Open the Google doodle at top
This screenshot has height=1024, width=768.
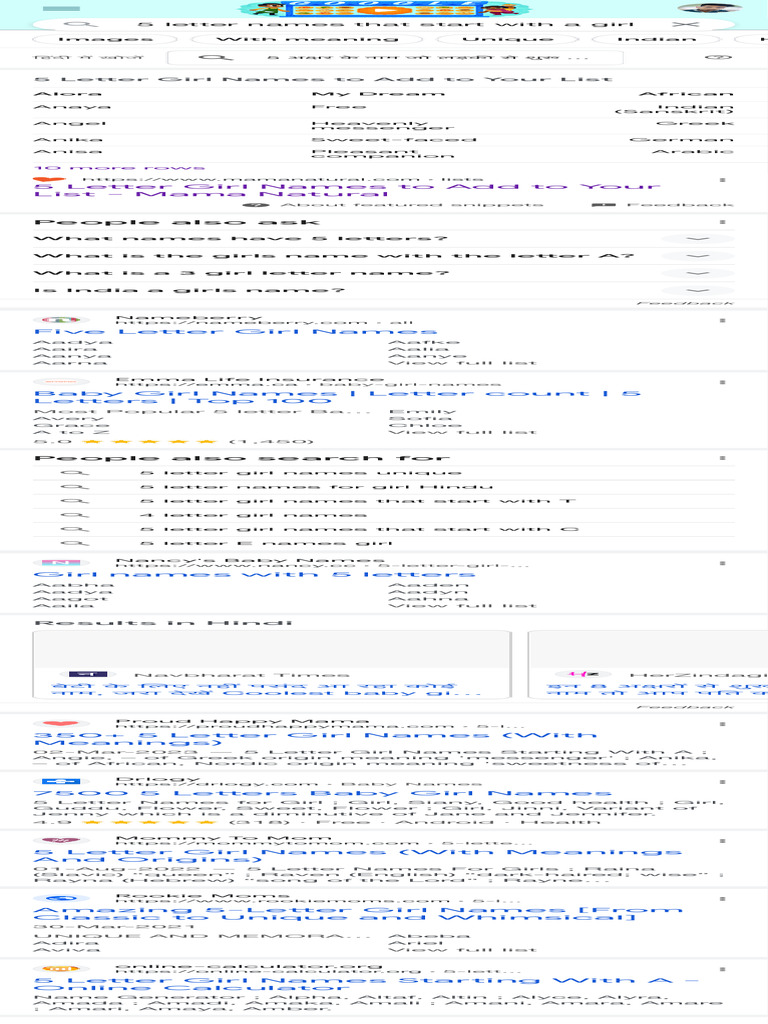385,8
